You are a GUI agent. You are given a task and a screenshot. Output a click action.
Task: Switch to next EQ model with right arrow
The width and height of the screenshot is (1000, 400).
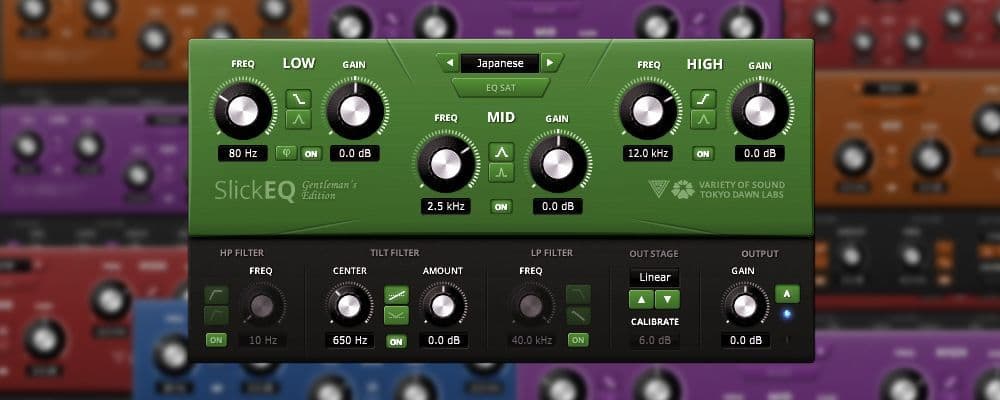point(551,63)
